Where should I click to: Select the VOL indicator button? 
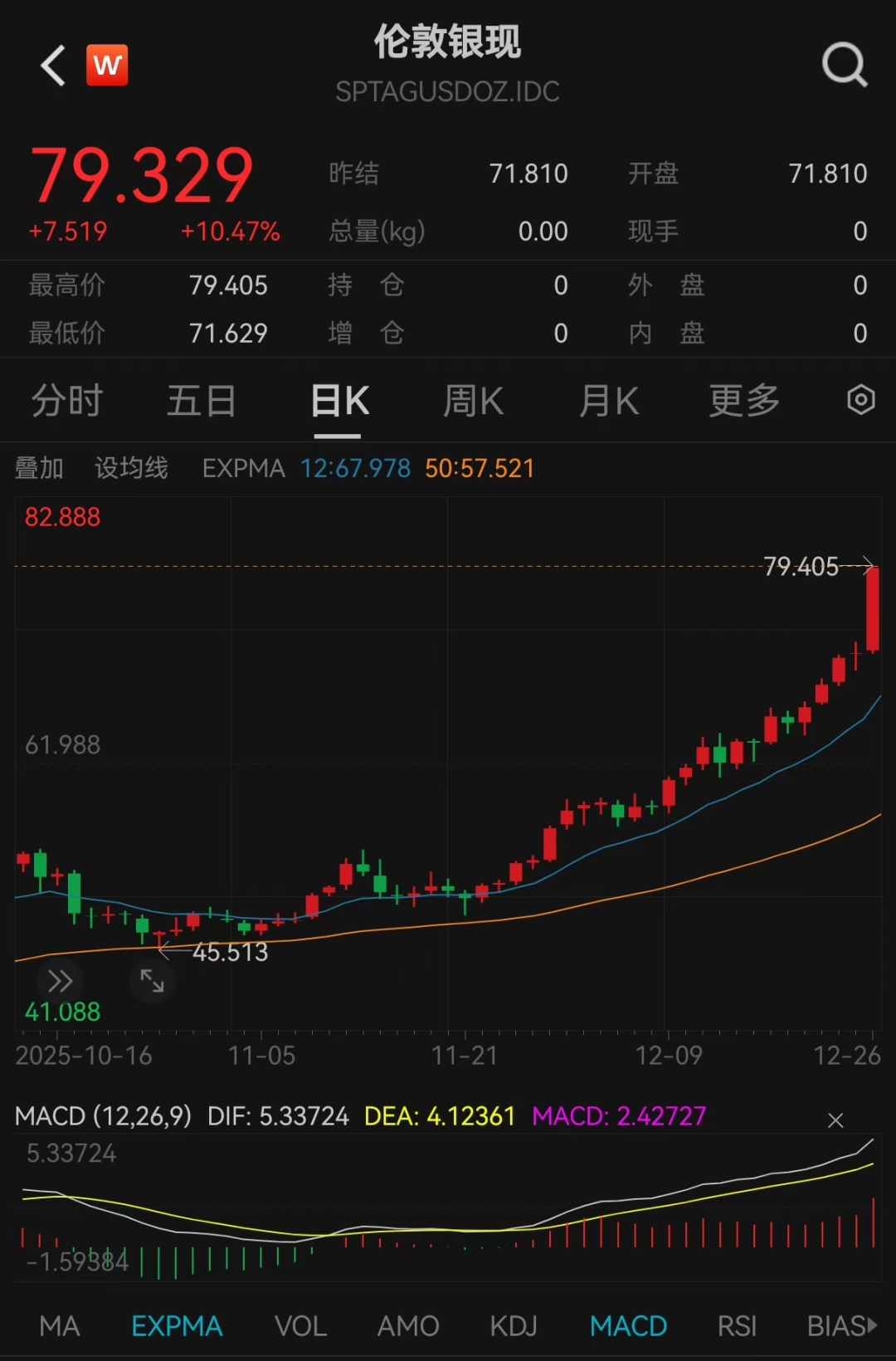[x=300, y=1326]
